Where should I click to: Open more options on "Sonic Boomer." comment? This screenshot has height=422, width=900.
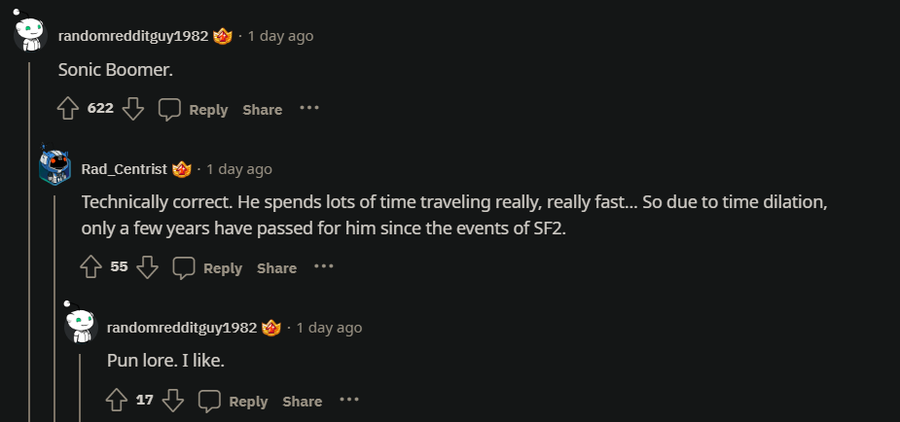tap(309, 108)
